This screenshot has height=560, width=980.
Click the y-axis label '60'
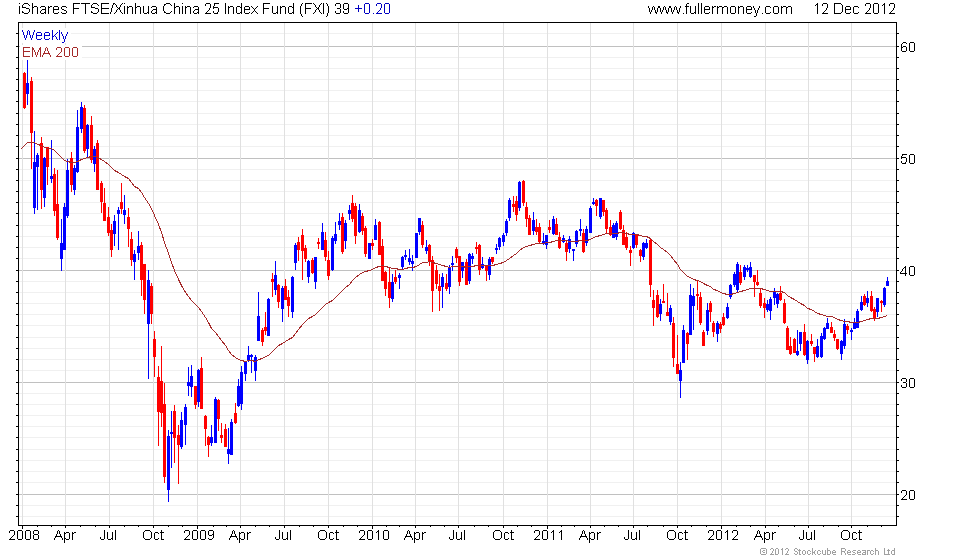pos(908,48)
